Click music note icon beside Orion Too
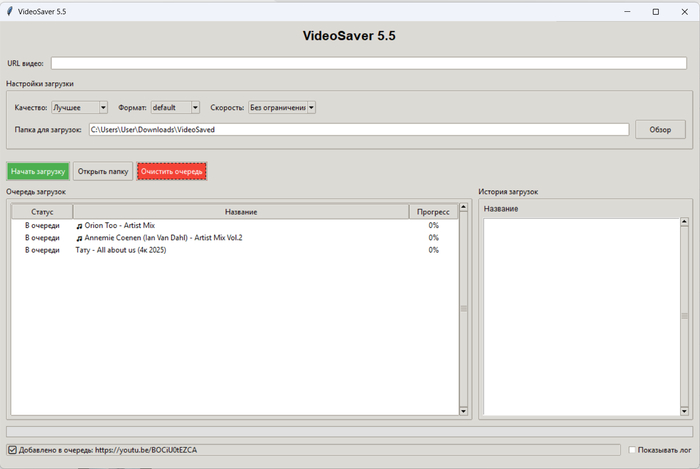 79,226
